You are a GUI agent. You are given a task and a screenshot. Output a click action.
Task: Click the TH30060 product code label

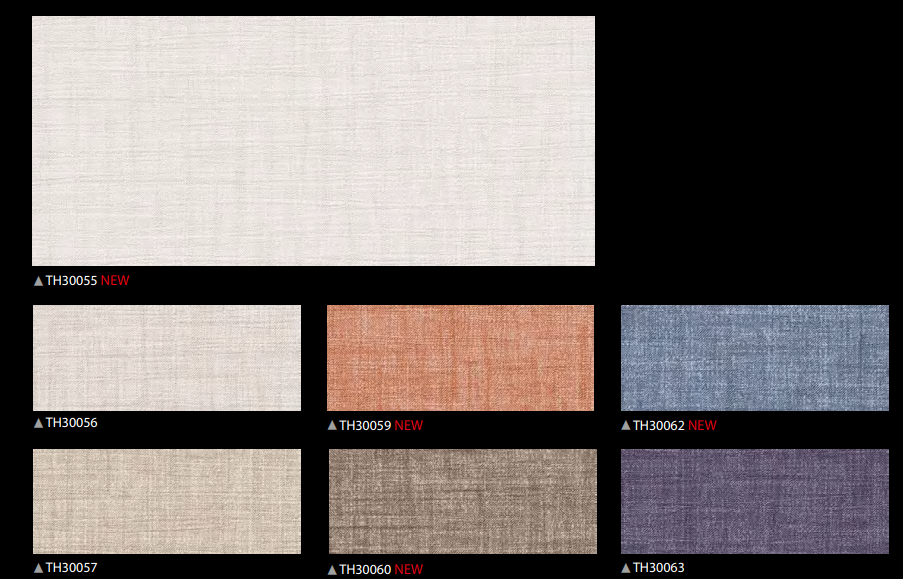tap(365, 569)
